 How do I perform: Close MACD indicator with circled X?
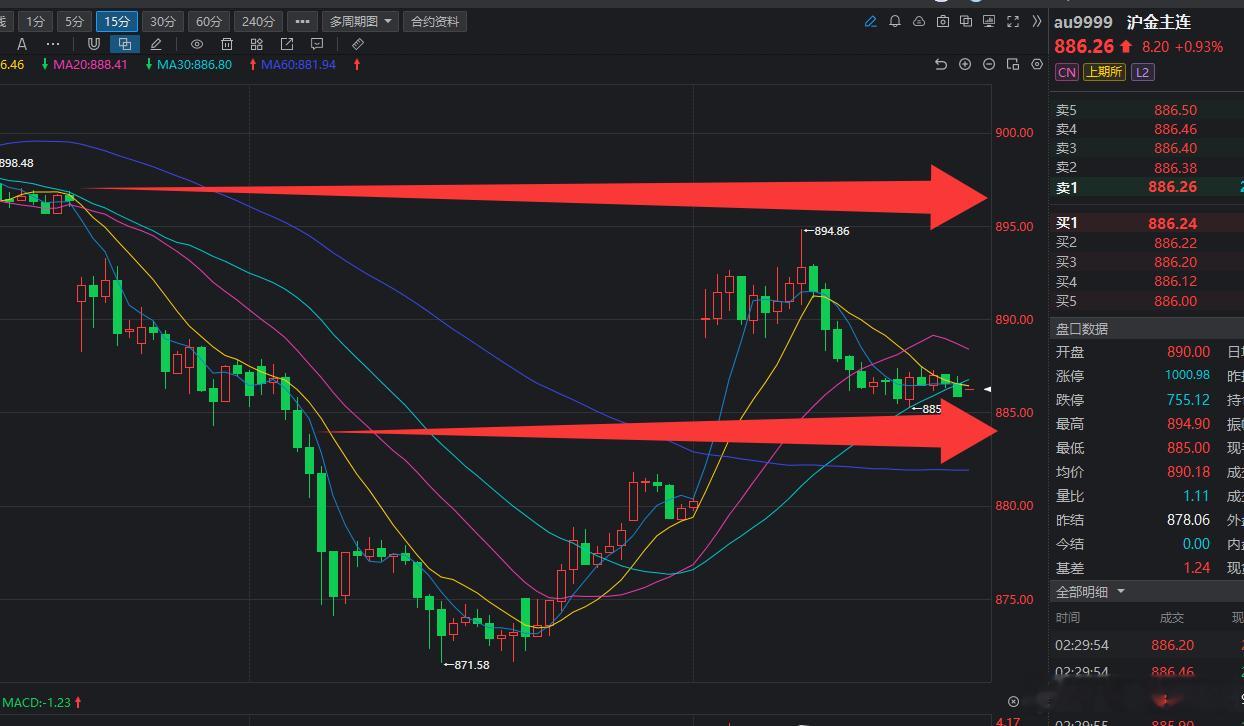click(x=1013, y=702)
